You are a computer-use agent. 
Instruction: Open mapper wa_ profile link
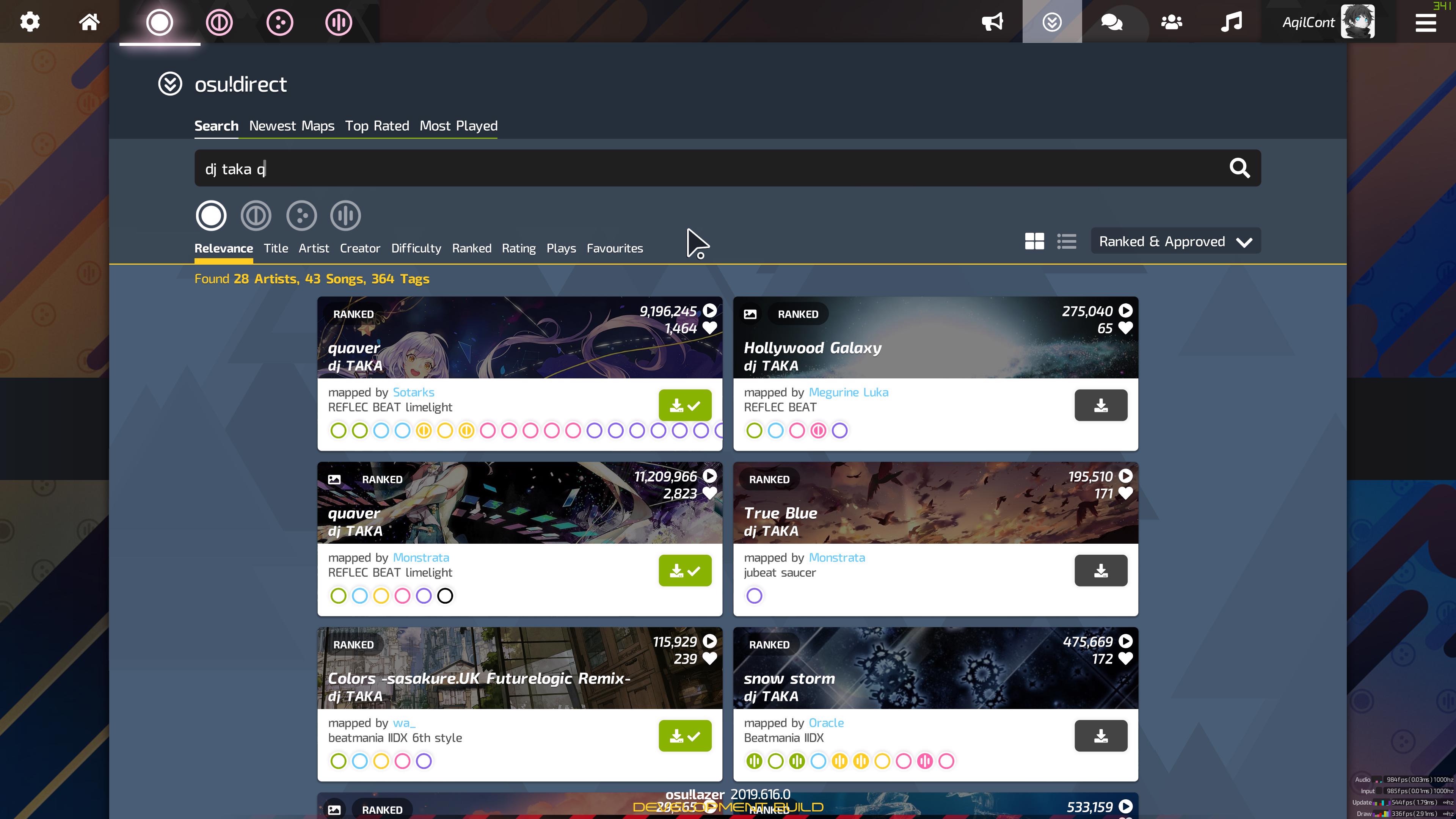[x=404, y=723]
